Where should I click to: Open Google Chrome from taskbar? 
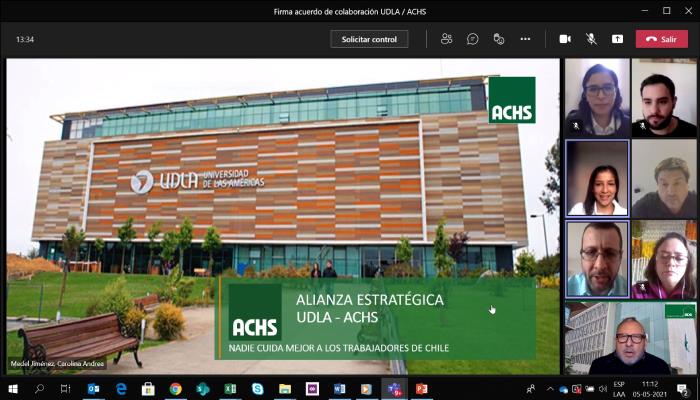click(x=175, y=388)
